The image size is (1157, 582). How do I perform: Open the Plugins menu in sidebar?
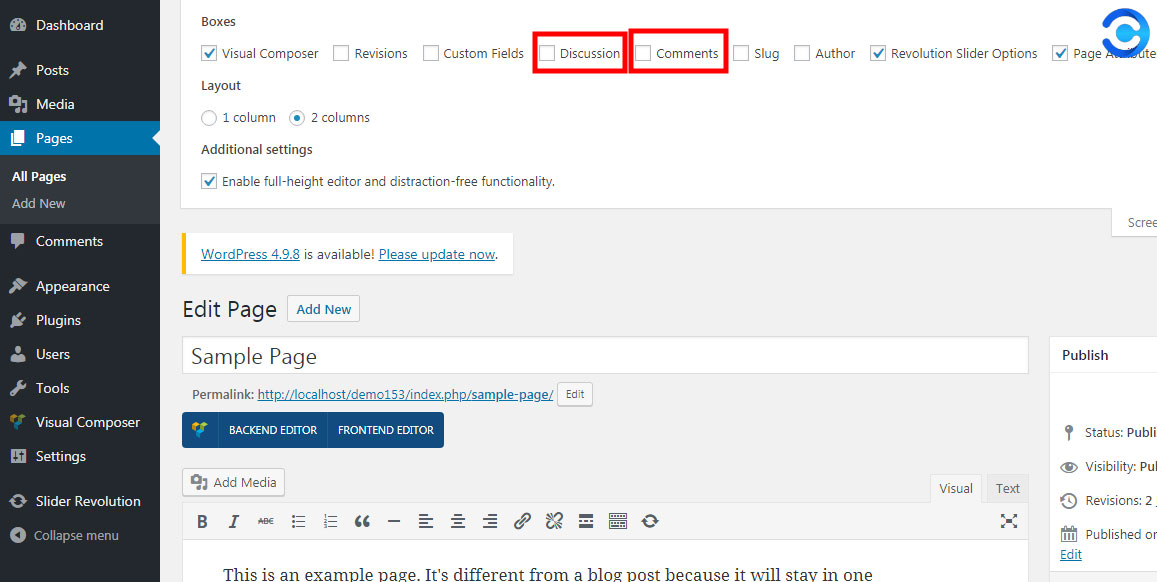pyautogui.click(x=58, y=320)
